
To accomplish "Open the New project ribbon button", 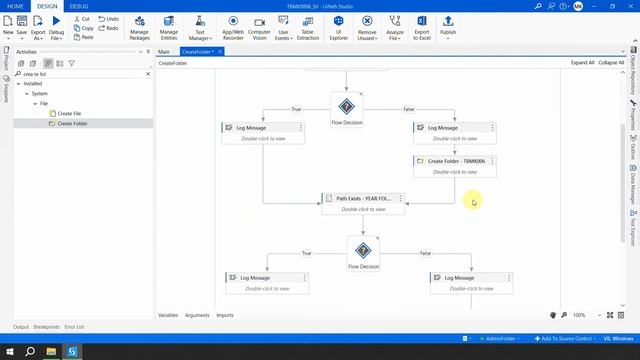I will click(8, 27).
